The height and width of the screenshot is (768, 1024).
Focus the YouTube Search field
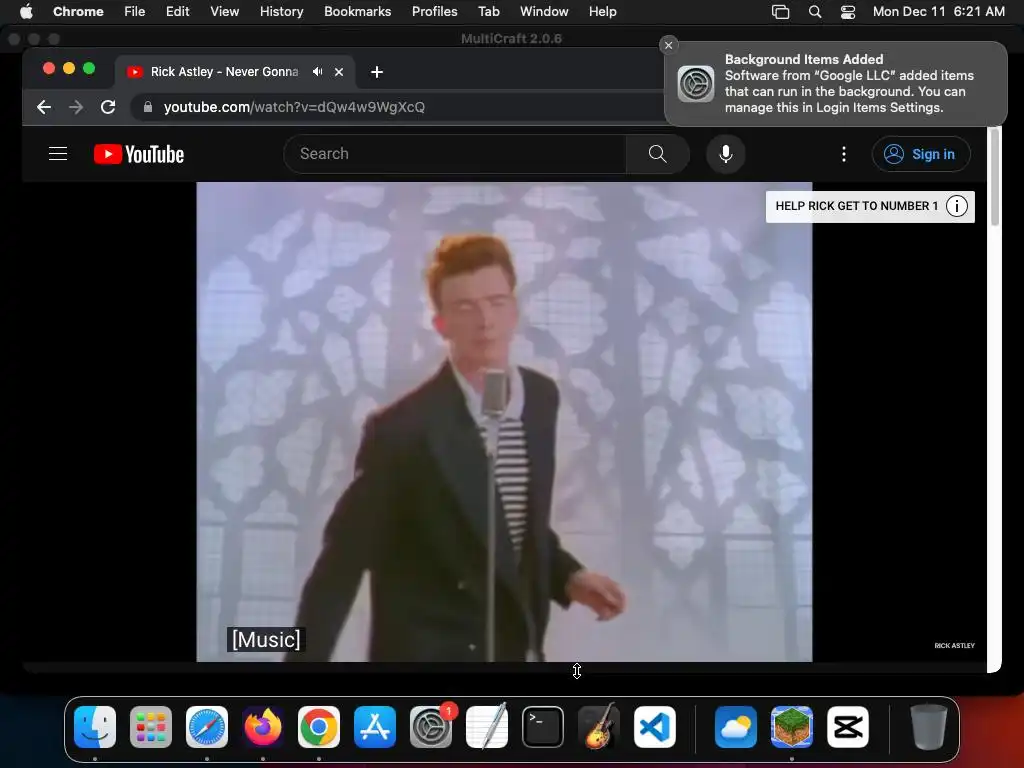click(455, 154)
